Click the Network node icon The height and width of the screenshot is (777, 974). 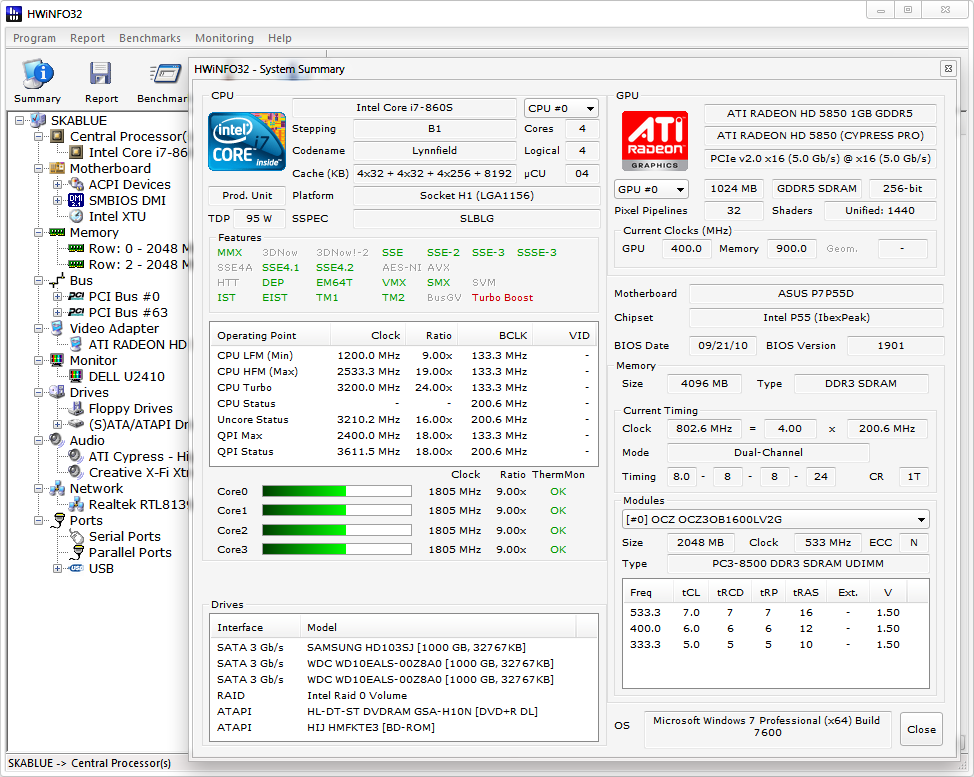coord(57,488)
